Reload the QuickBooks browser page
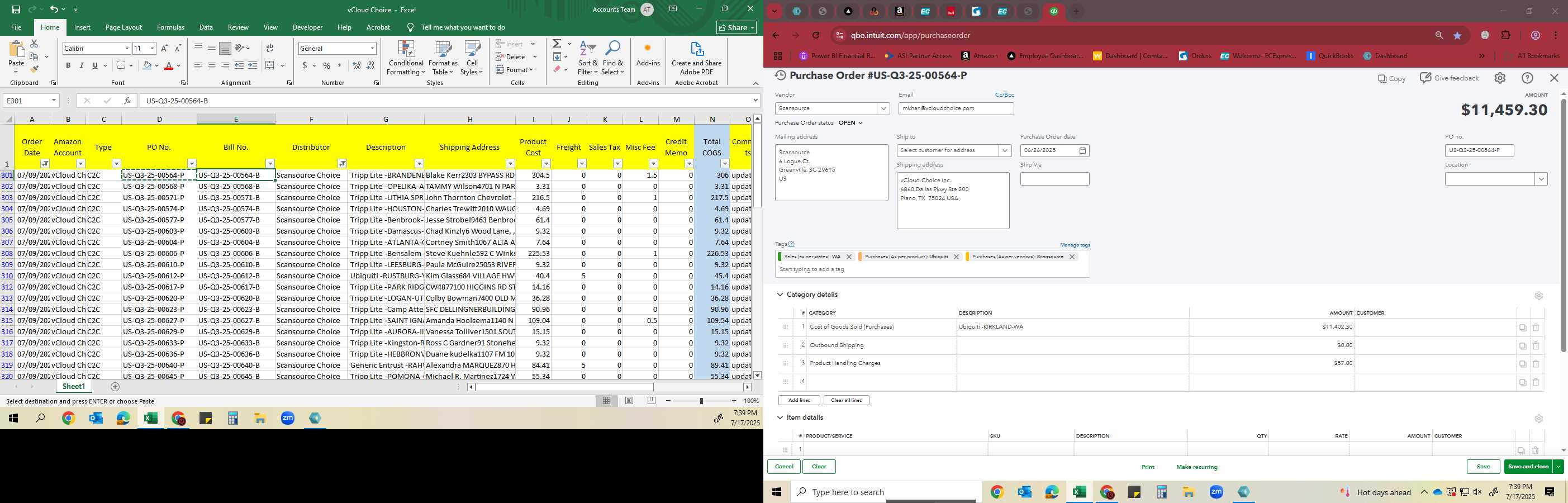1568x503 pixels. pyautogui.click(x=816, y=35)
